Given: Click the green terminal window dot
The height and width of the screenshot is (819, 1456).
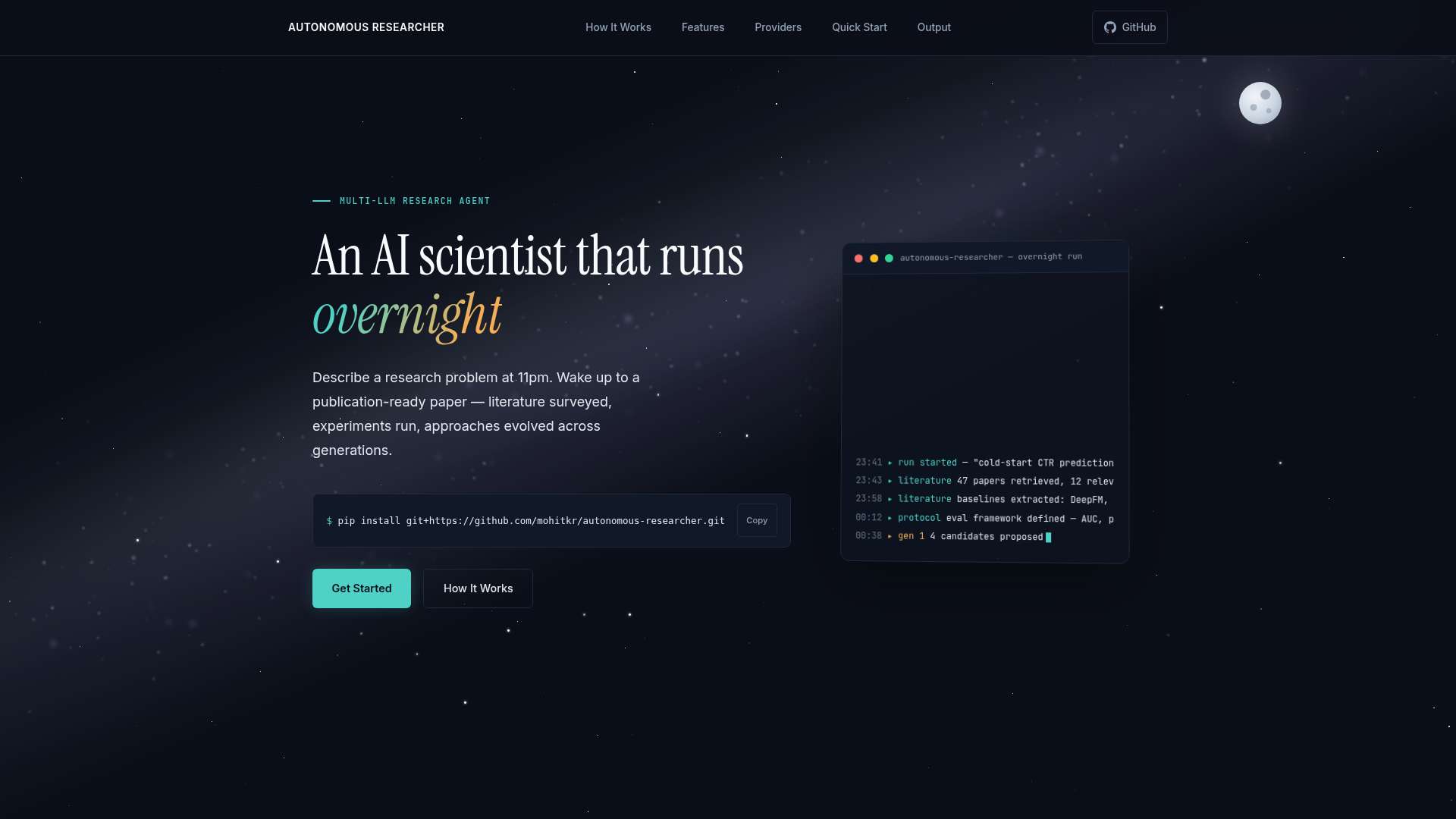Looking at the screenshot, I should click(889, 258).
